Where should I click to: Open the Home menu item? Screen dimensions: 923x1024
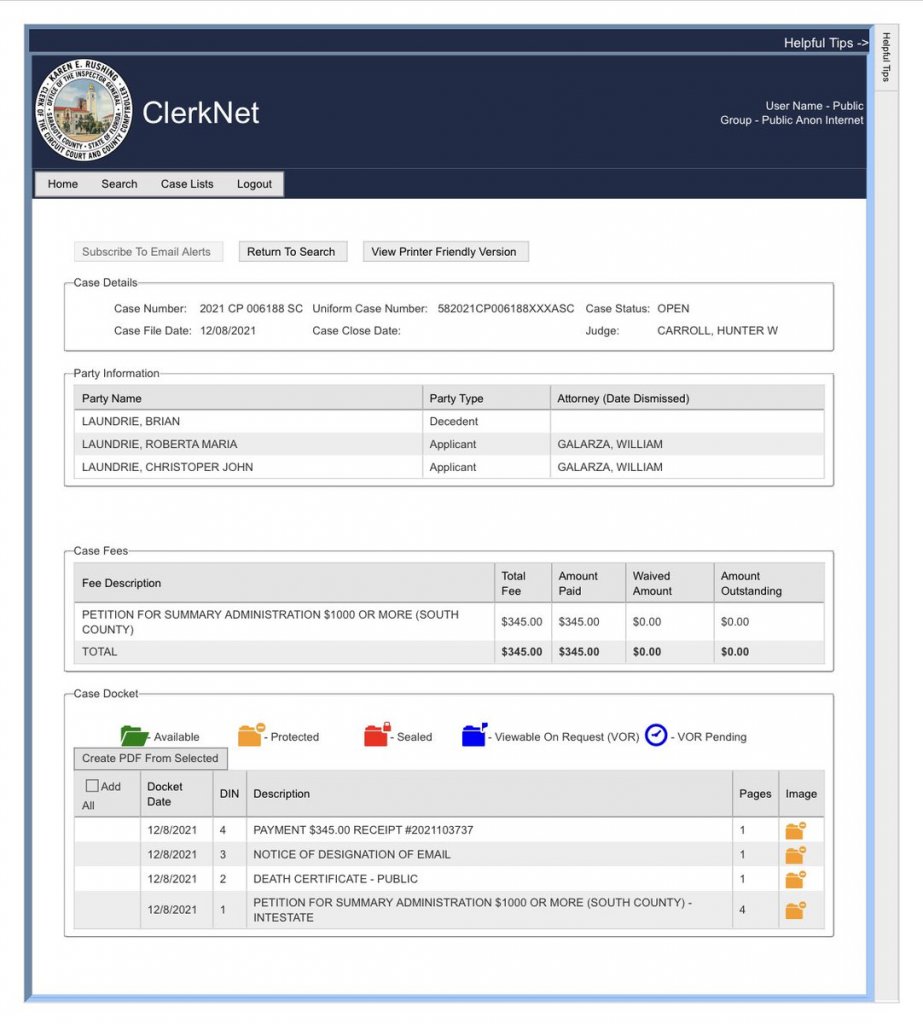click(x=63, y=184)
